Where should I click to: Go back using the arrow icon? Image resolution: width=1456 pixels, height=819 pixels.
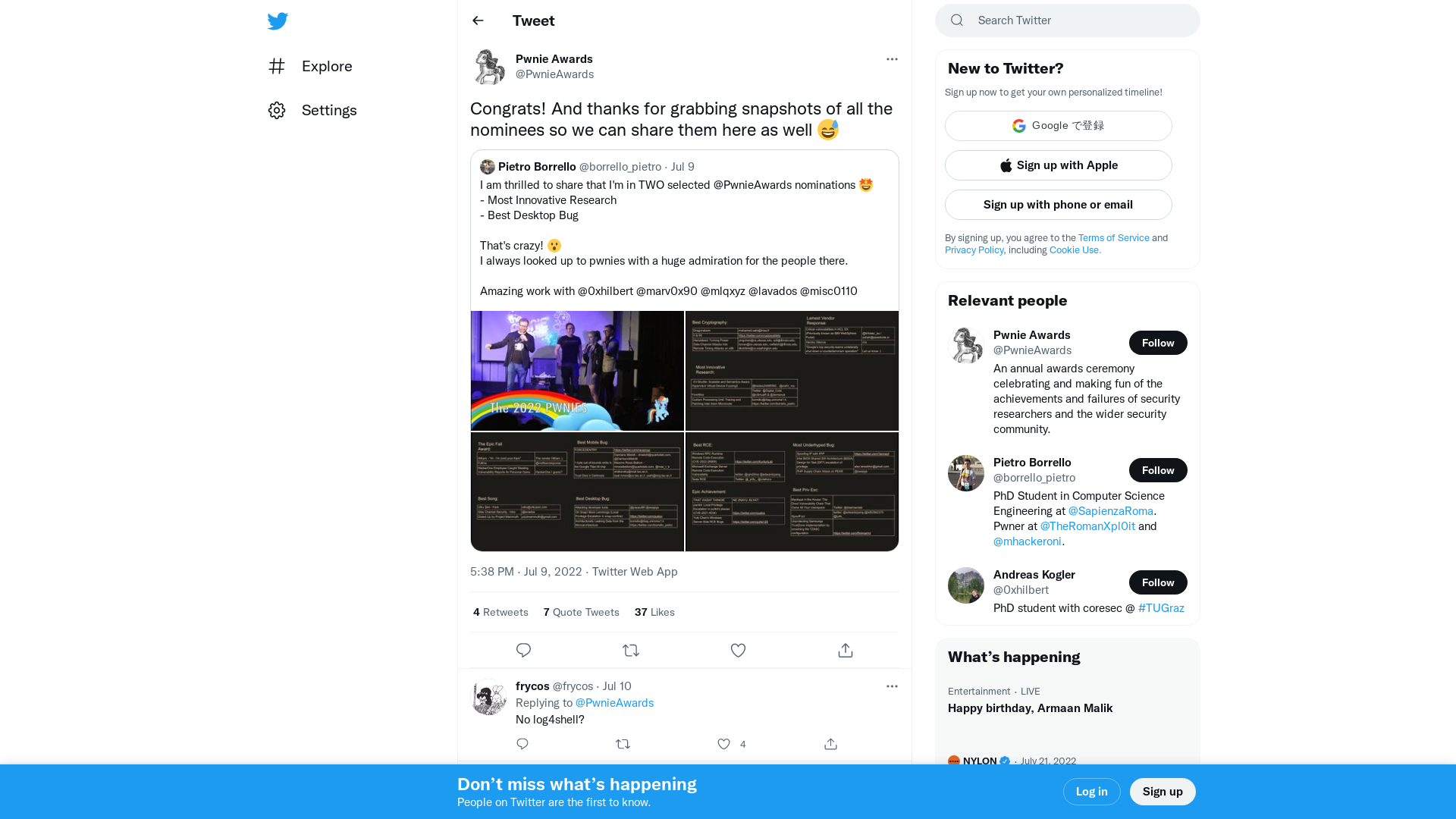[478, 20]
